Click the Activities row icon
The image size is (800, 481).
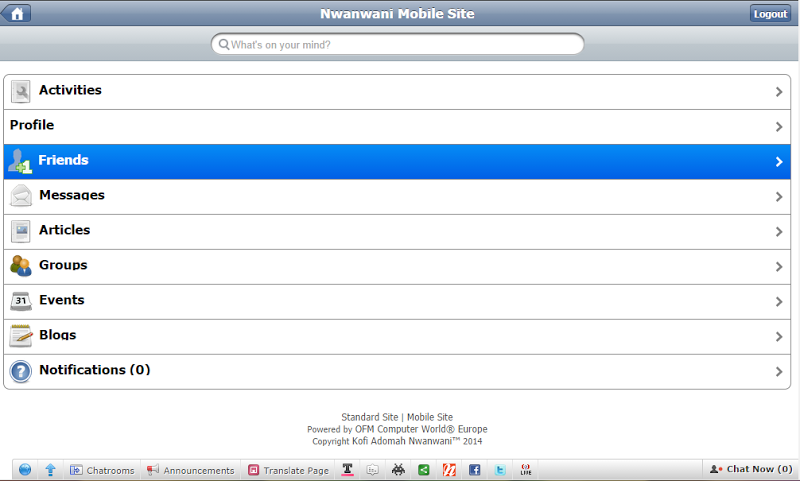pyautogui.click(x=21, y=92)
